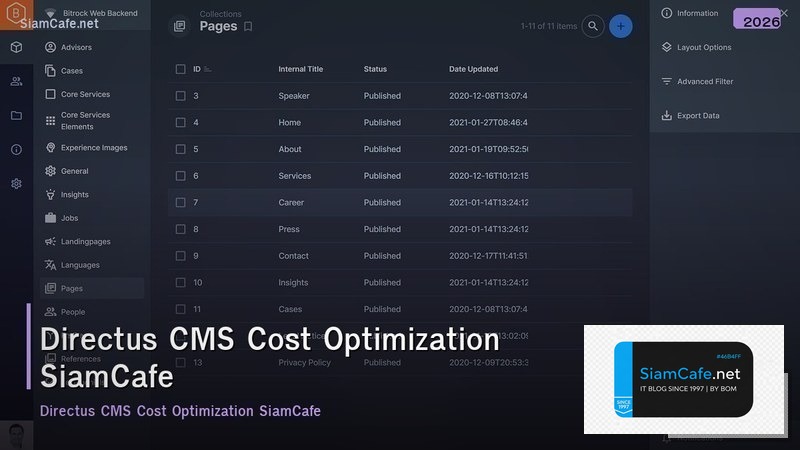Check the box for row 11 Cases
Image resolution: width=800 pixels, height=450 pixels.
[181, 309]
